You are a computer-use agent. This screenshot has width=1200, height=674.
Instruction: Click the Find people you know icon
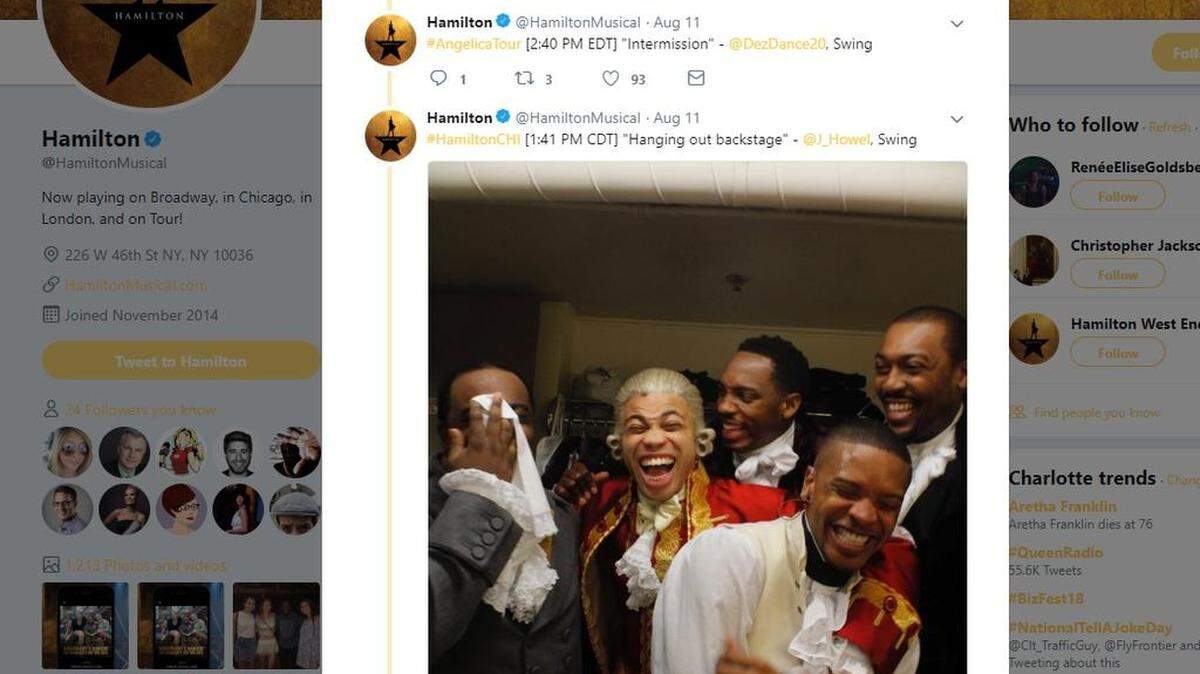(x=1020, y=412)
